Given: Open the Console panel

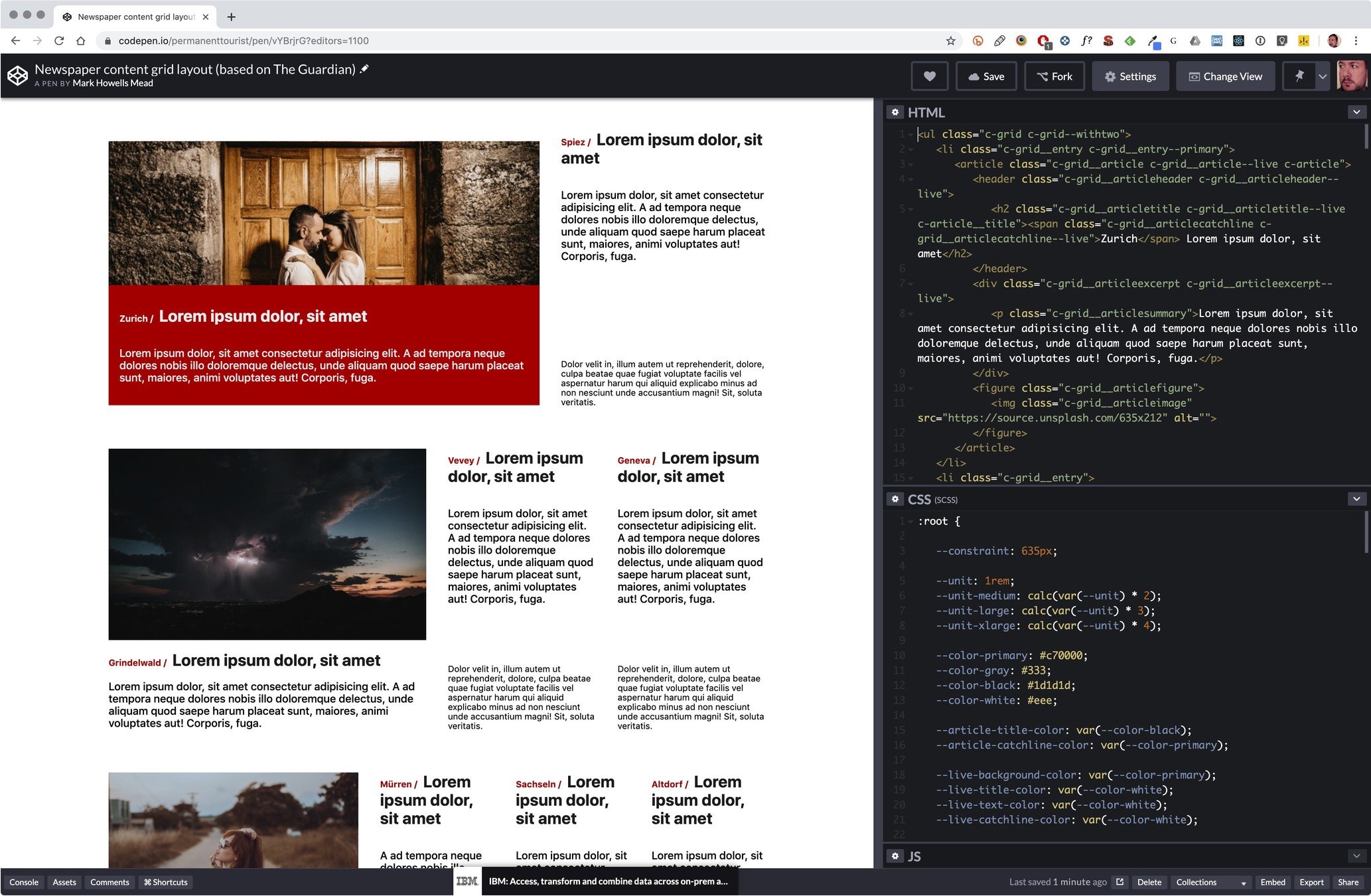Looking at the screenshot, I should pyautogui.click(x=24, y=882).
